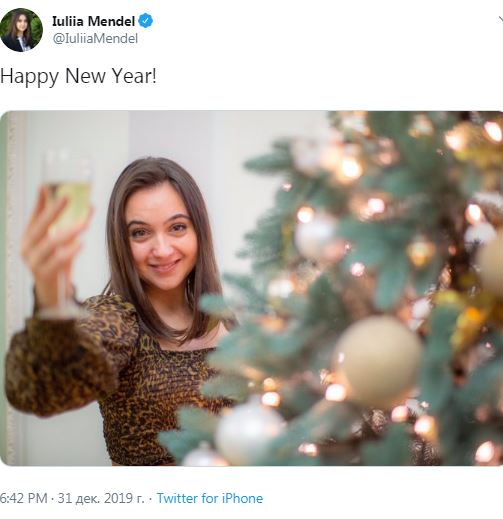Viewport: 503px width, 519px height.
Task: Select the Happy New Year! tweet text
Action: coord(78,76)
